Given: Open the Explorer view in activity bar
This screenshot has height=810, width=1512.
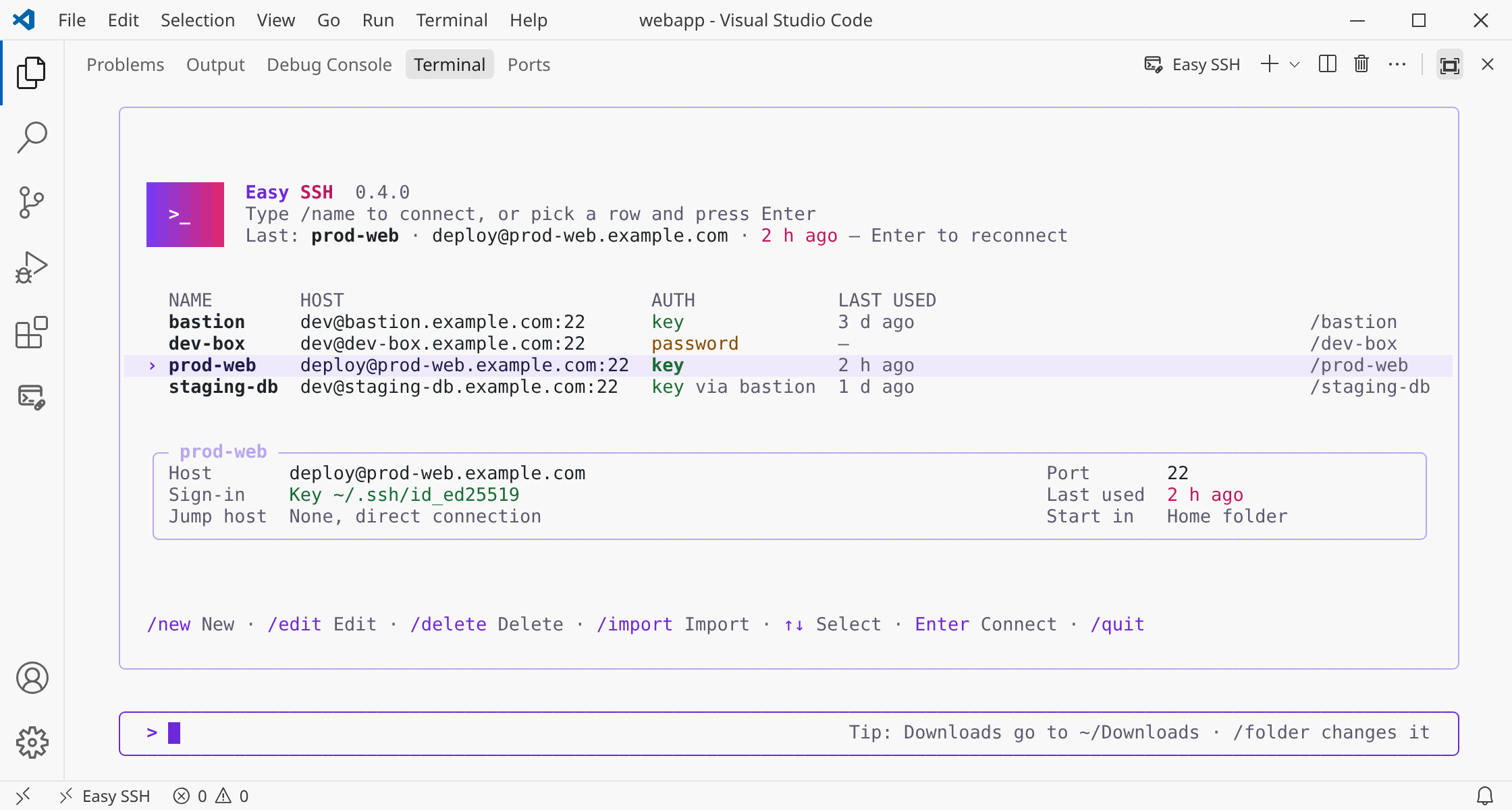Looking at the screenshot, I should (x=32, y=73).
